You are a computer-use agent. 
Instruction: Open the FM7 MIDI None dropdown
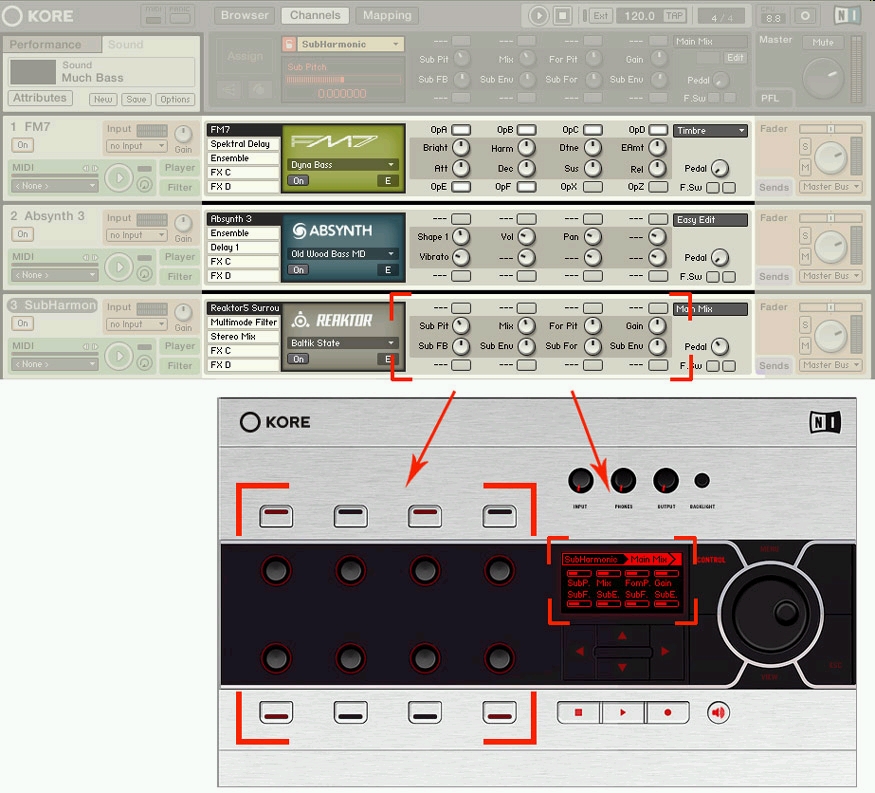(x=55, y=186)
